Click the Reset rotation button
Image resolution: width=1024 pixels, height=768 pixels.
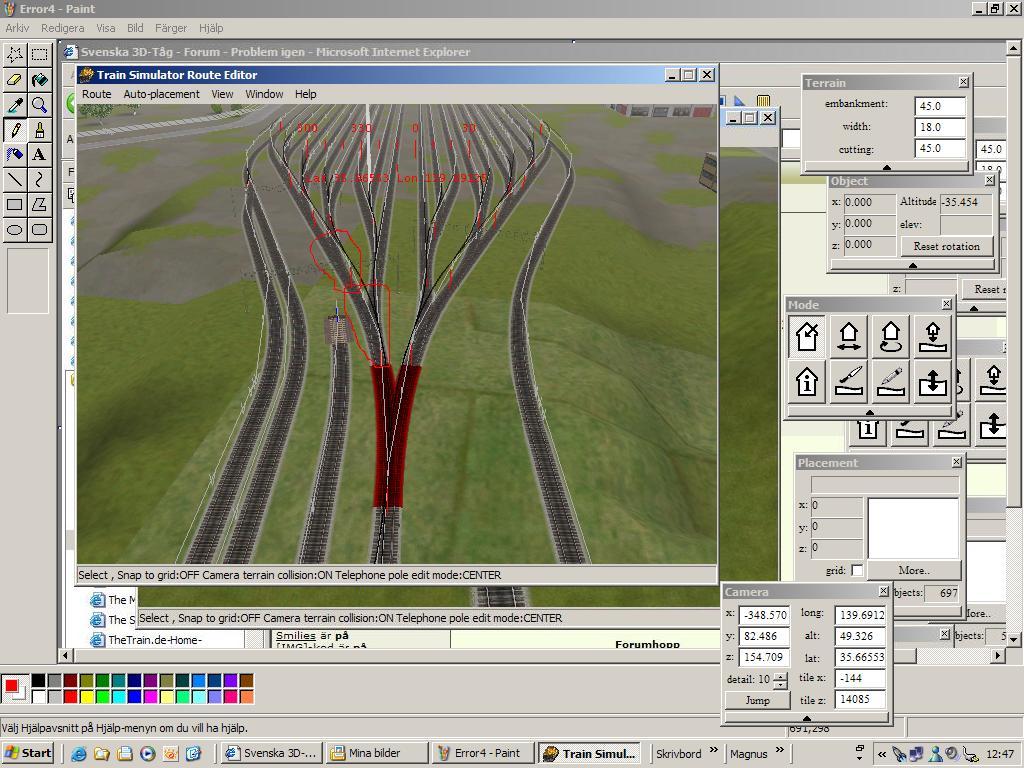click(x=946, y=246)
